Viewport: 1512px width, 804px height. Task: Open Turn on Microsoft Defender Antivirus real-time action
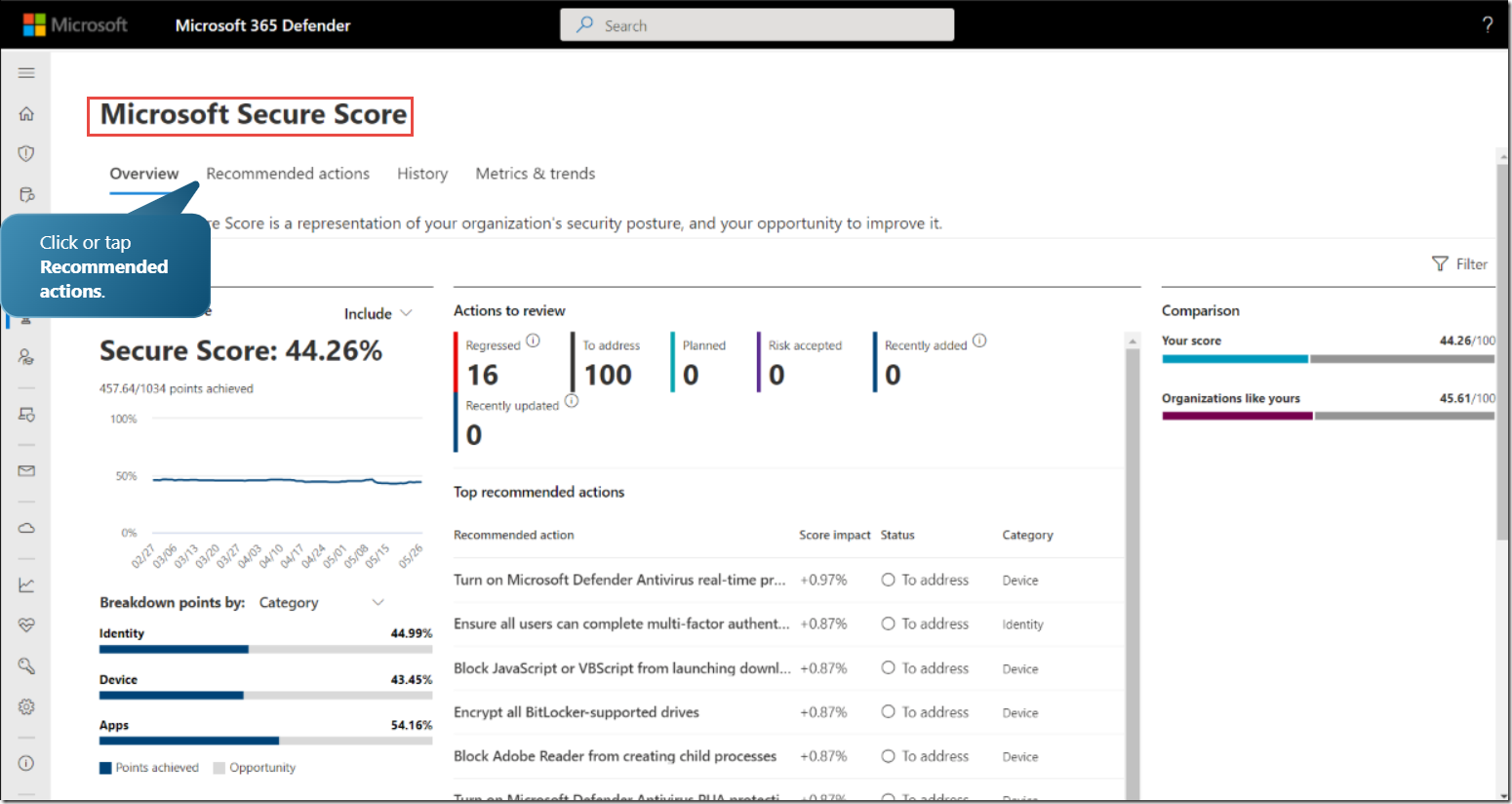pos(619,580)
